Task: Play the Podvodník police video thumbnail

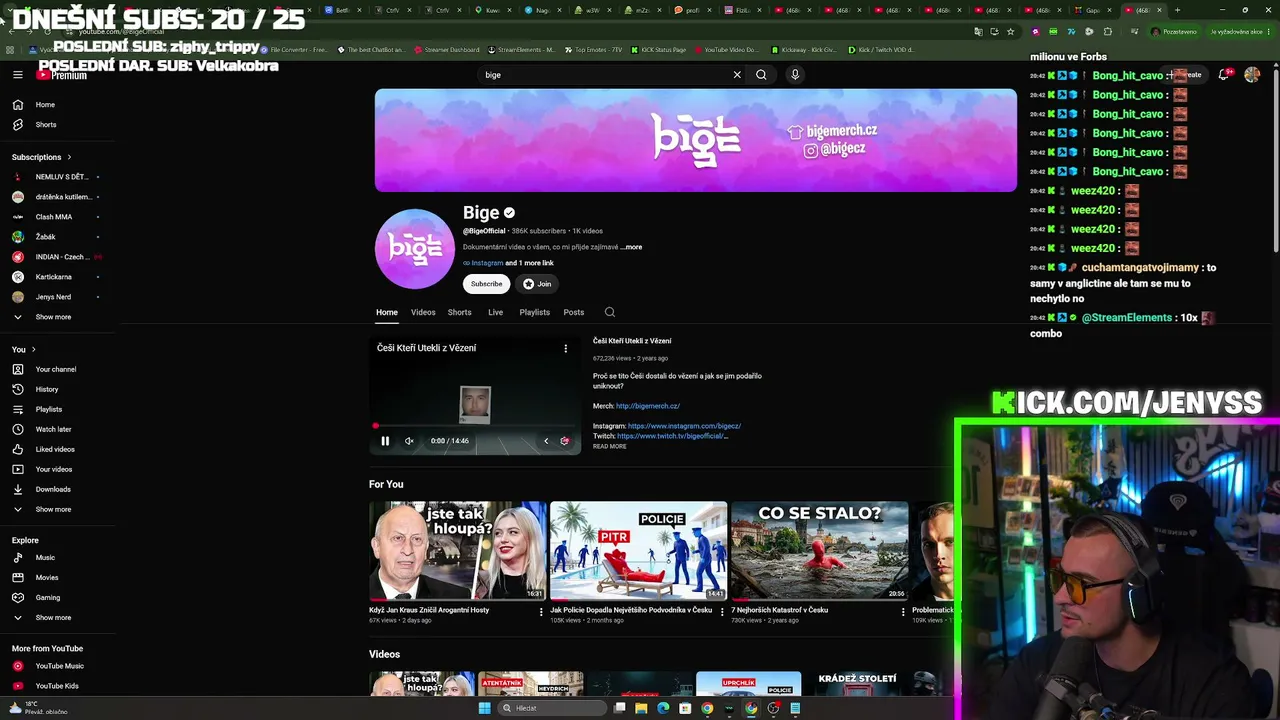Action: pos(638,551)
